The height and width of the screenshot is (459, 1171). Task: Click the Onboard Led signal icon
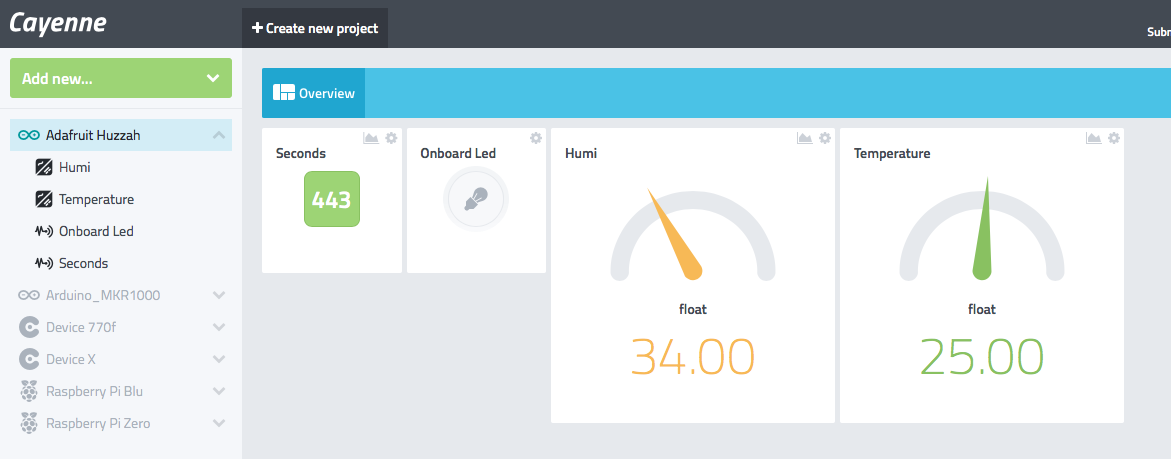44,231
